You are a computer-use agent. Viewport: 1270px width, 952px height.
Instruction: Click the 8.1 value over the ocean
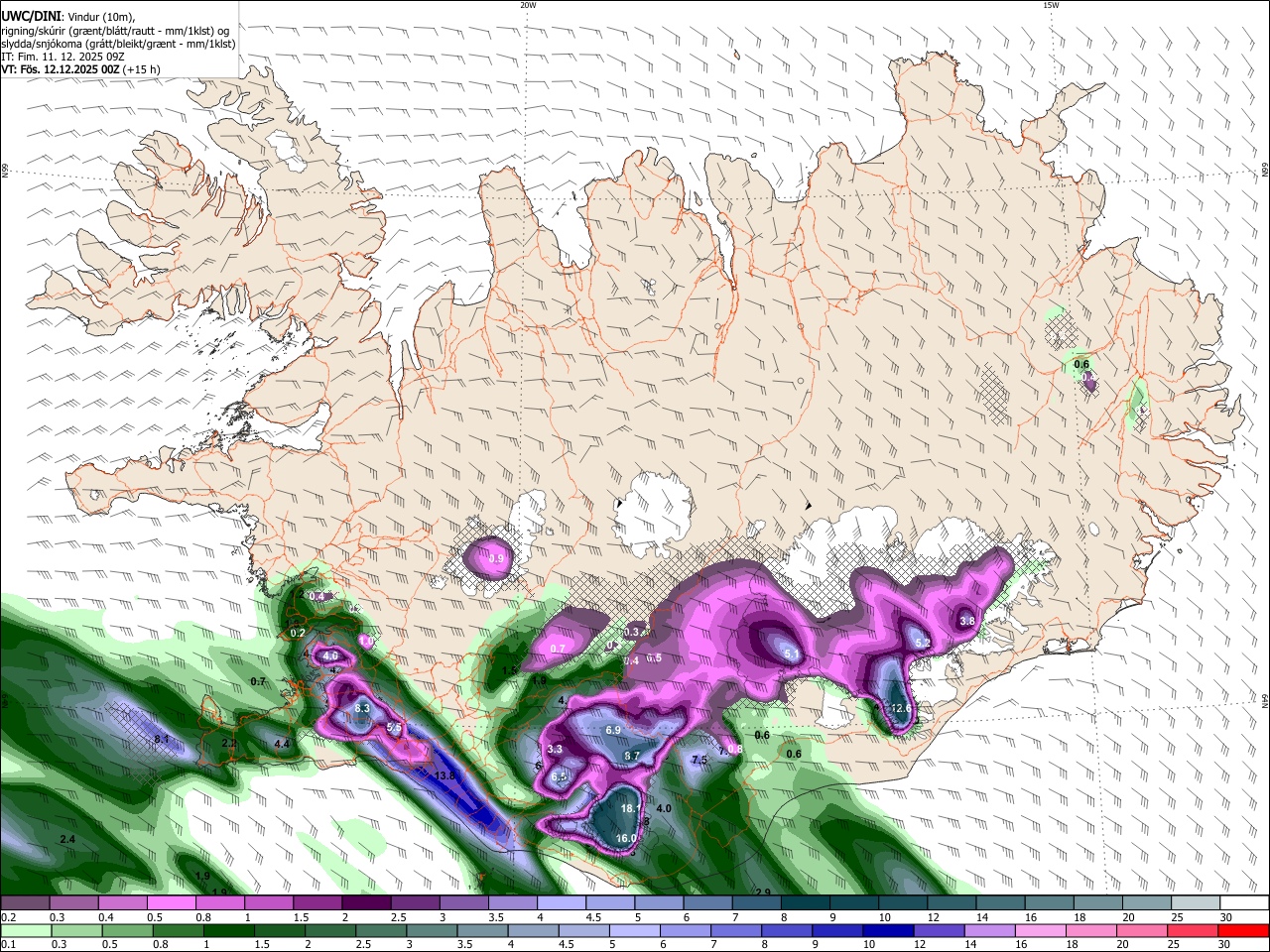click(x=162, y=740)
